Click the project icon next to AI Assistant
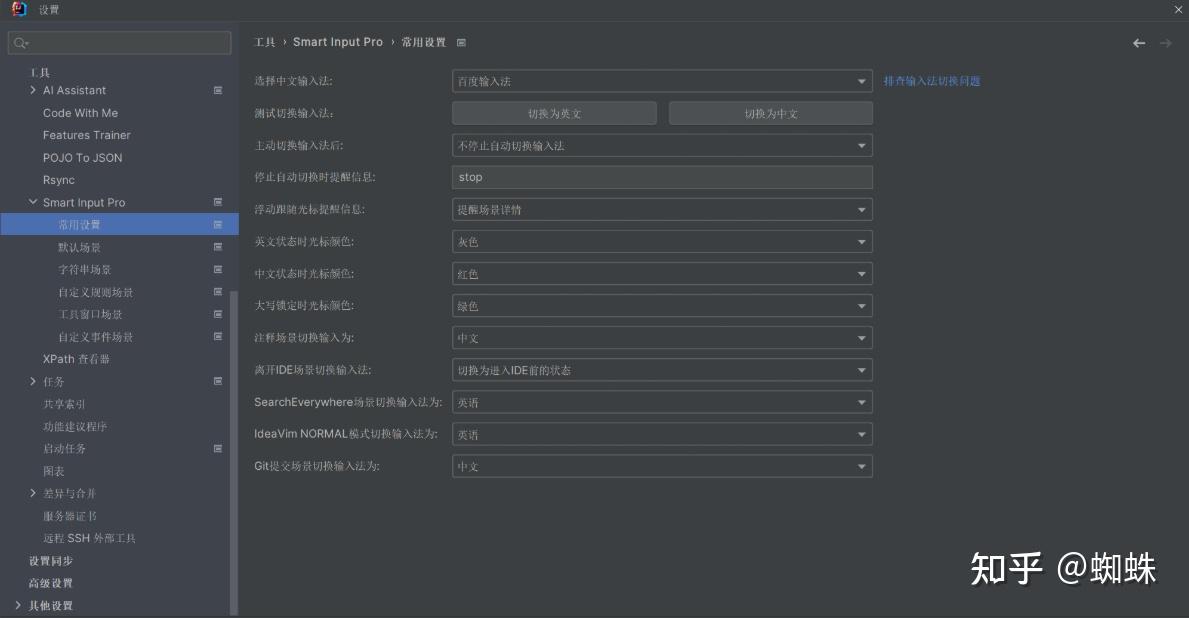The width and height of the screenshot is (1189, 618). click(x=218, y=90)
